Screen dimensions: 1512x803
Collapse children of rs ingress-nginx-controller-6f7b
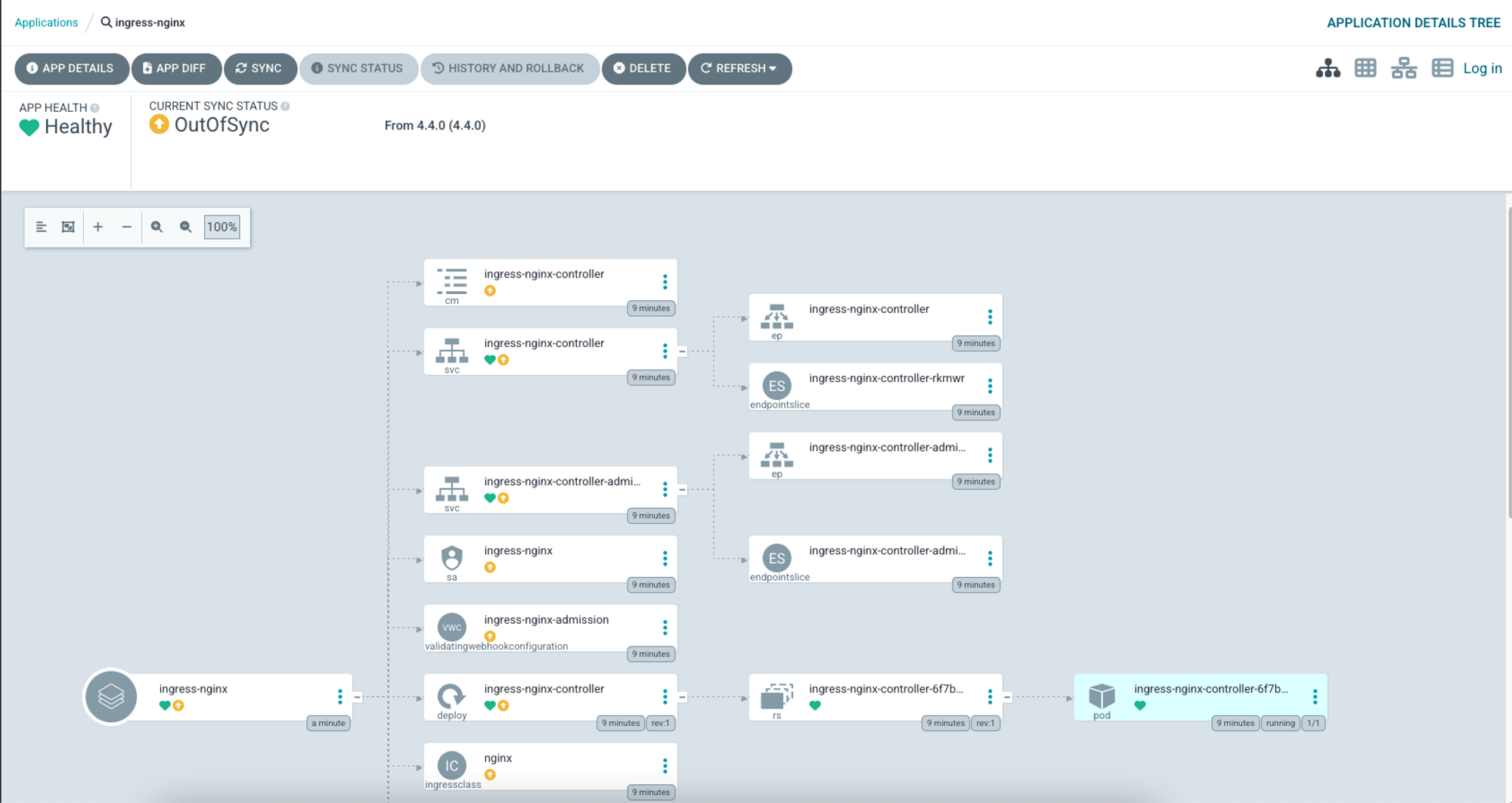click(1008, 697)
